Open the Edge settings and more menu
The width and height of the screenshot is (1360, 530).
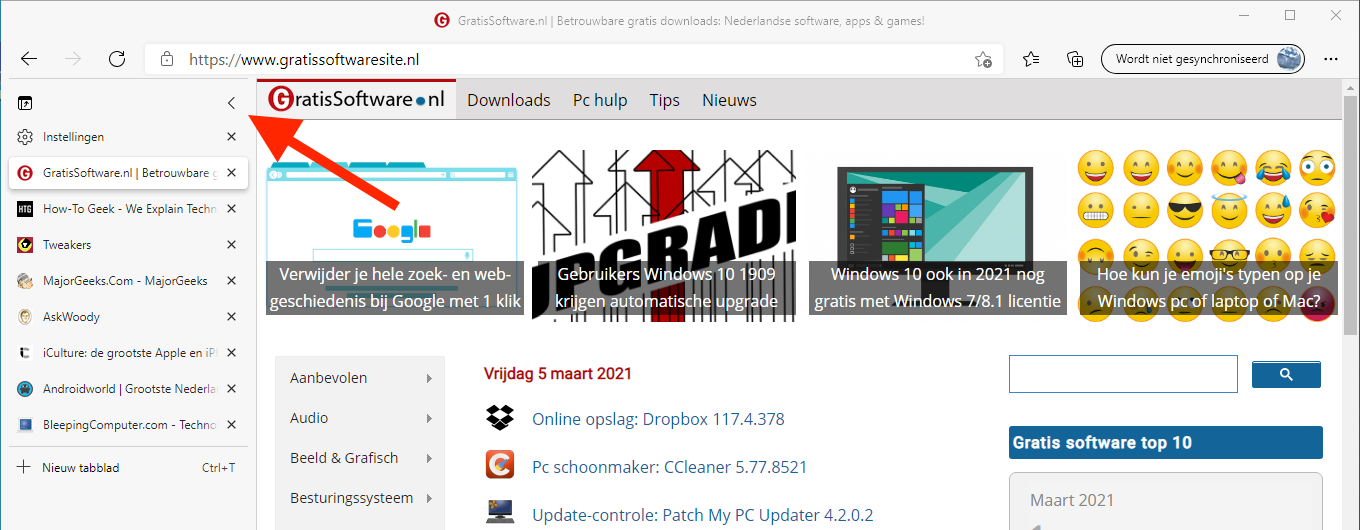coord(1331,59)
